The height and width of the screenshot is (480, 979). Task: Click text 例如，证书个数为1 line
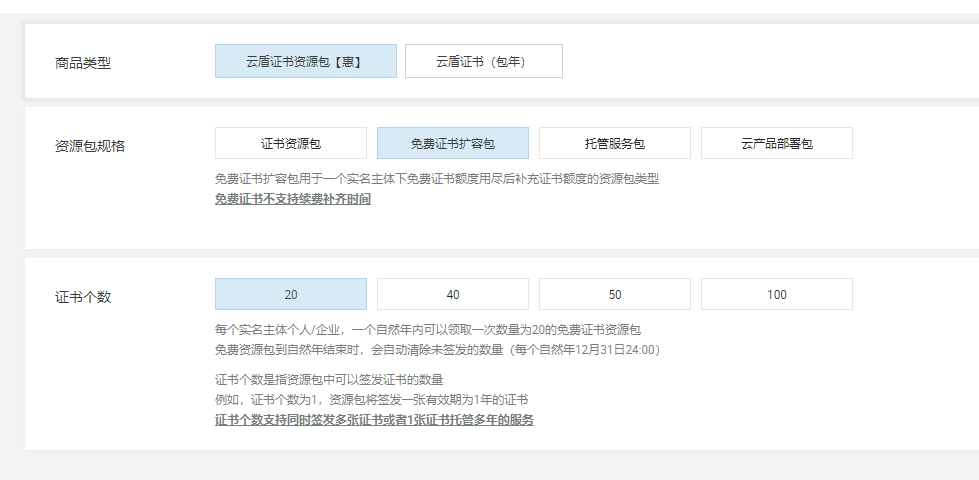371,399
